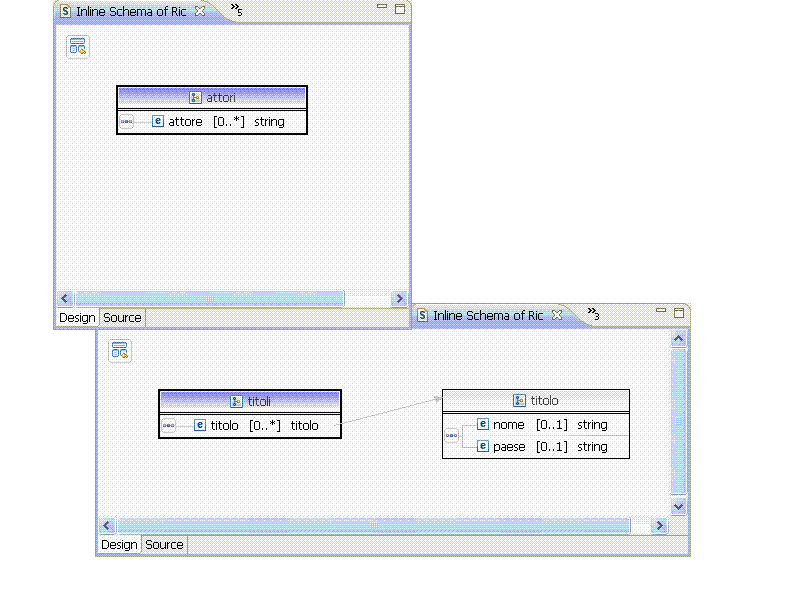Switch to the Design tab in titoli editor
The height and width of the screenshot is (610, 800).
[x=119, y=545]
